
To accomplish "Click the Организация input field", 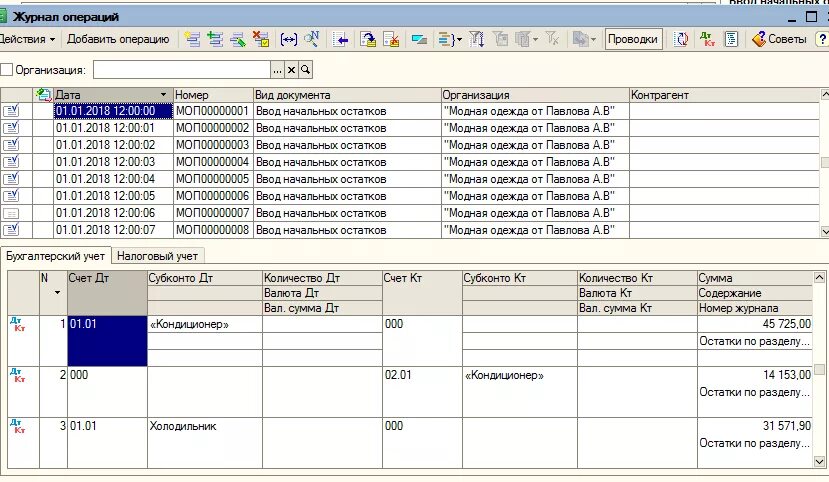I will (182, 69).
